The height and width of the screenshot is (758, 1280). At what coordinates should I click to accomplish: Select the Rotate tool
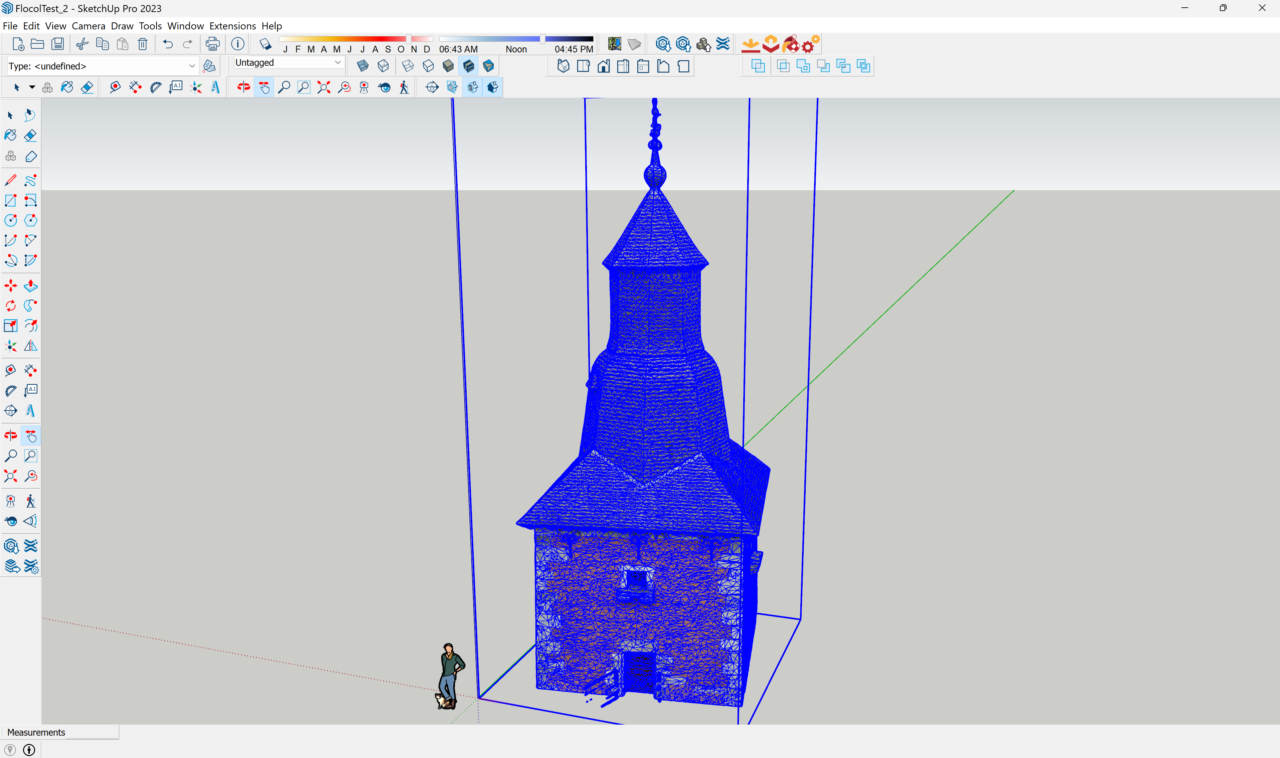[x=10, y=306]
